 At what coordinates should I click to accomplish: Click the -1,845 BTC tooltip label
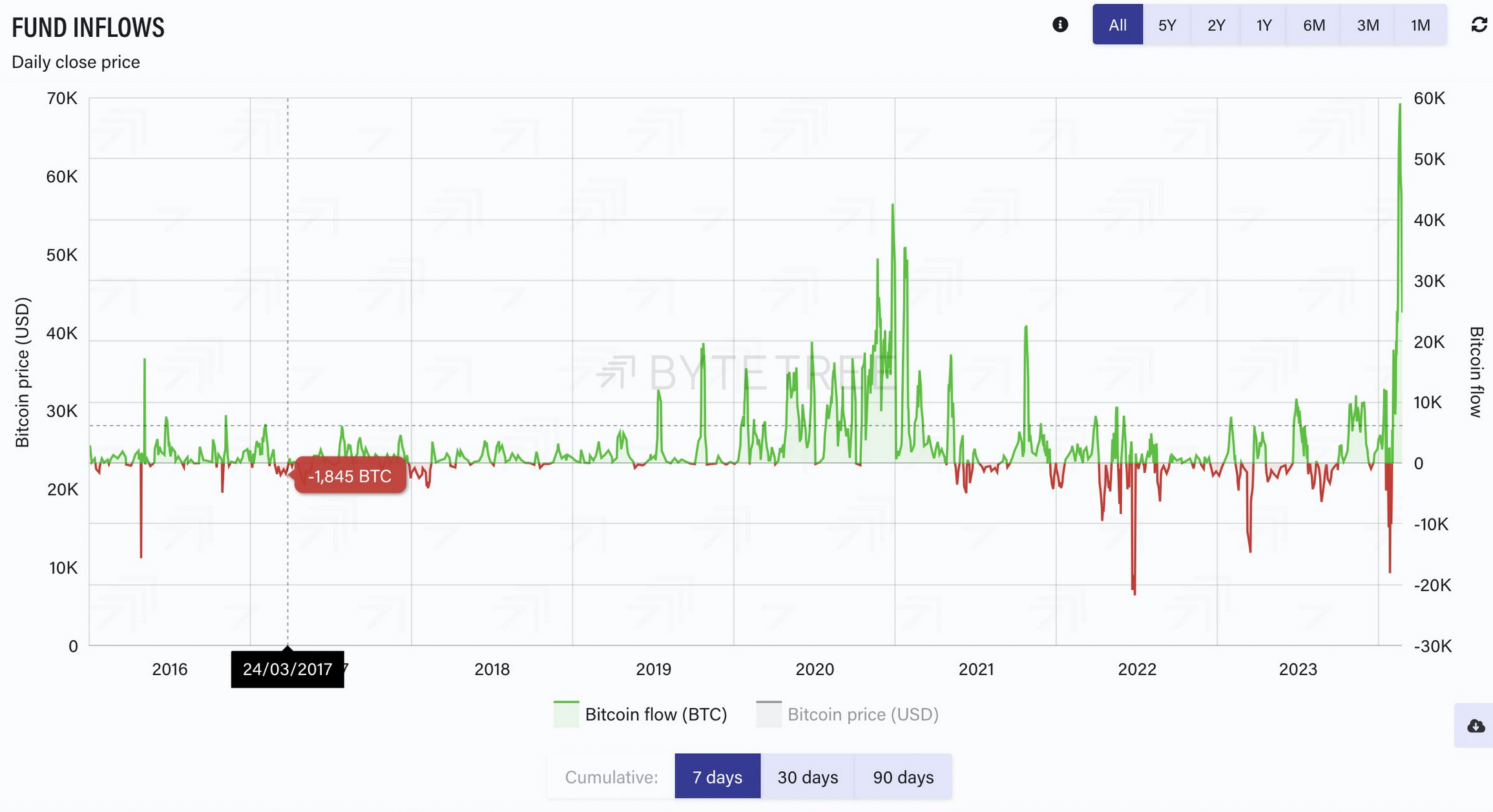[x=350, y=476]
